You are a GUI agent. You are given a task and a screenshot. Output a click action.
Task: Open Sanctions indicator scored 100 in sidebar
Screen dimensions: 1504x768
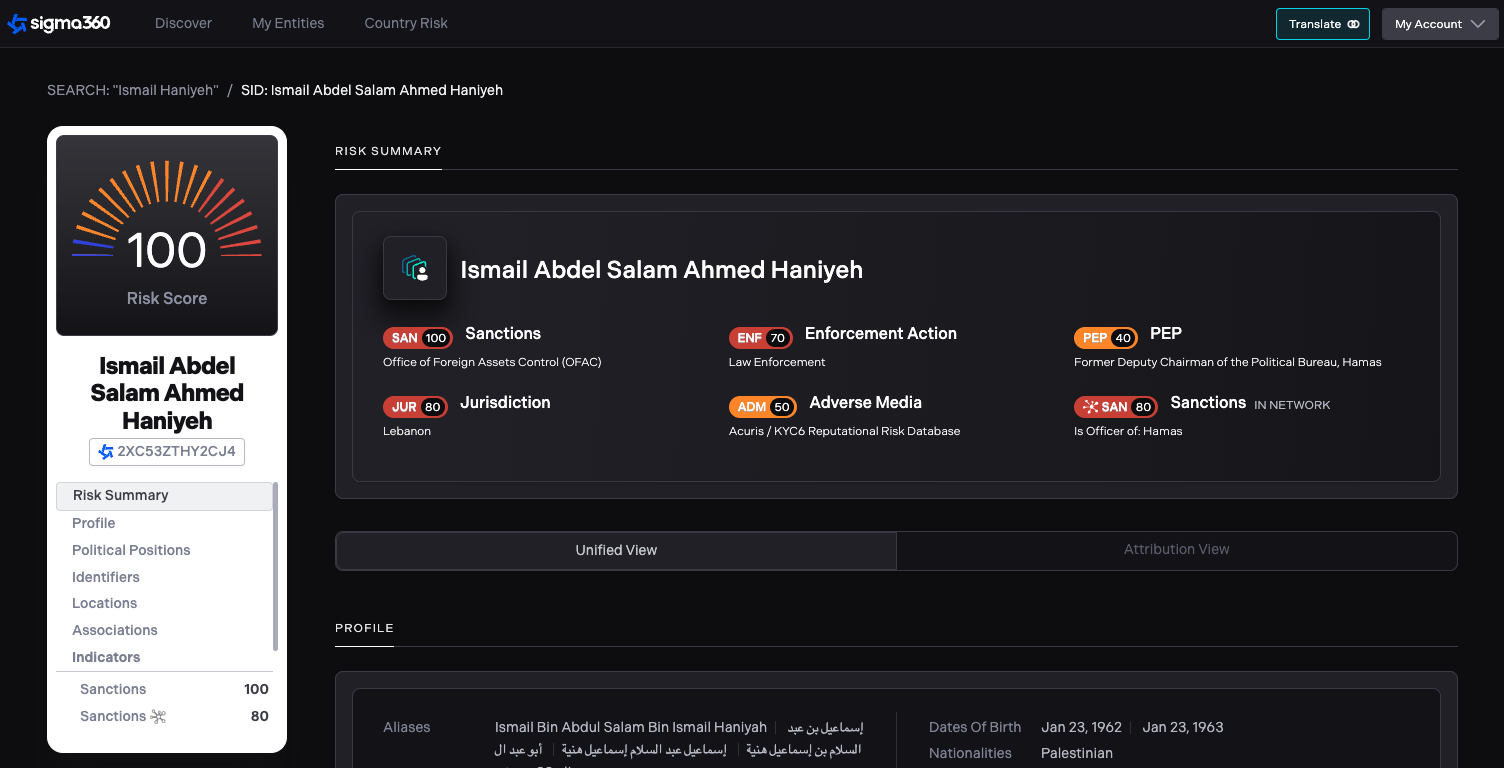[x=113, y=689]
